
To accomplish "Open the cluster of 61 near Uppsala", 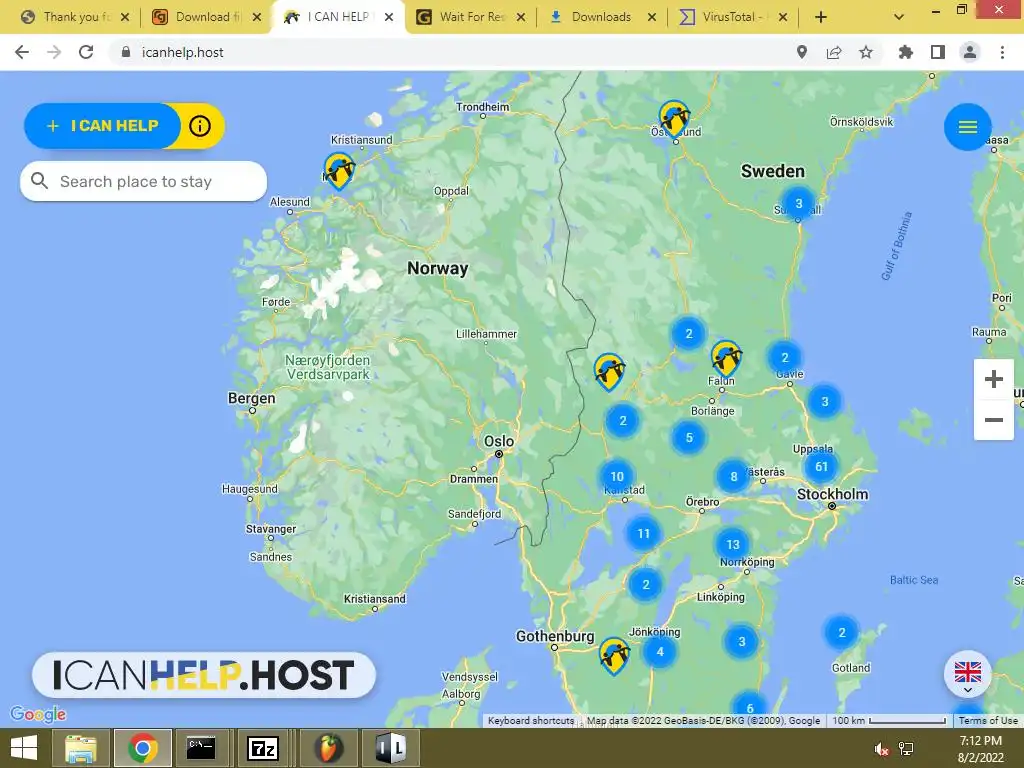I will tap(822, 466).
